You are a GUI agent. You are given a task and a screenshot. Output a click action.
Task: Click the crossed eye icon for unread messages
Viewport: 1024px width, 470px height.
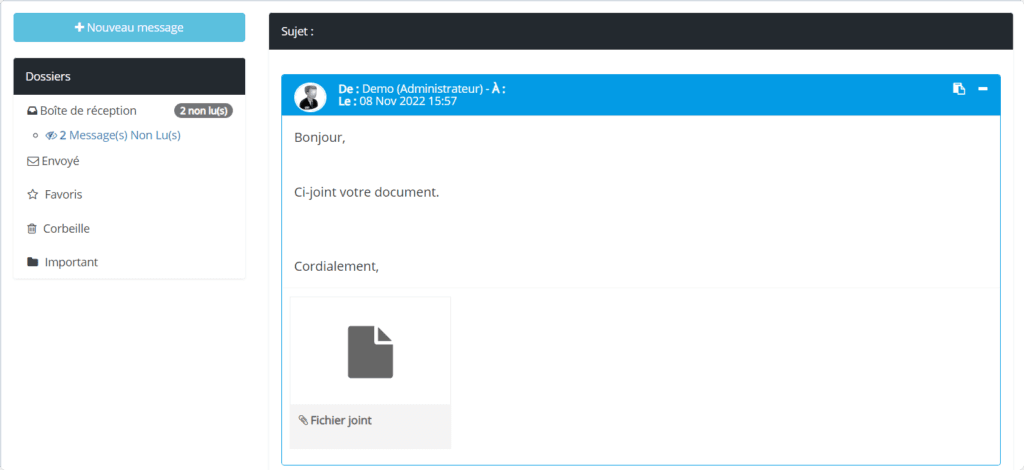tap(51, 136)
